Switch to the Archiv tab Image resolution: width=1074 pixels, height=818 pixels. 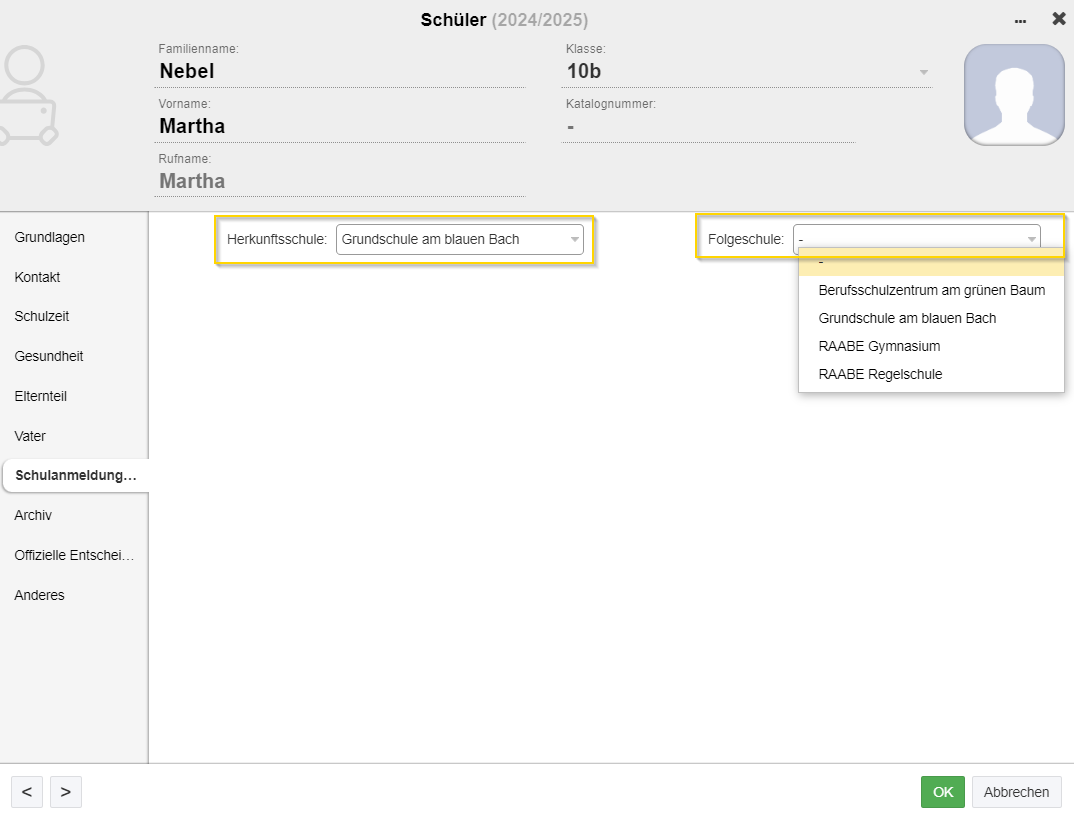[x=33, y=515]
